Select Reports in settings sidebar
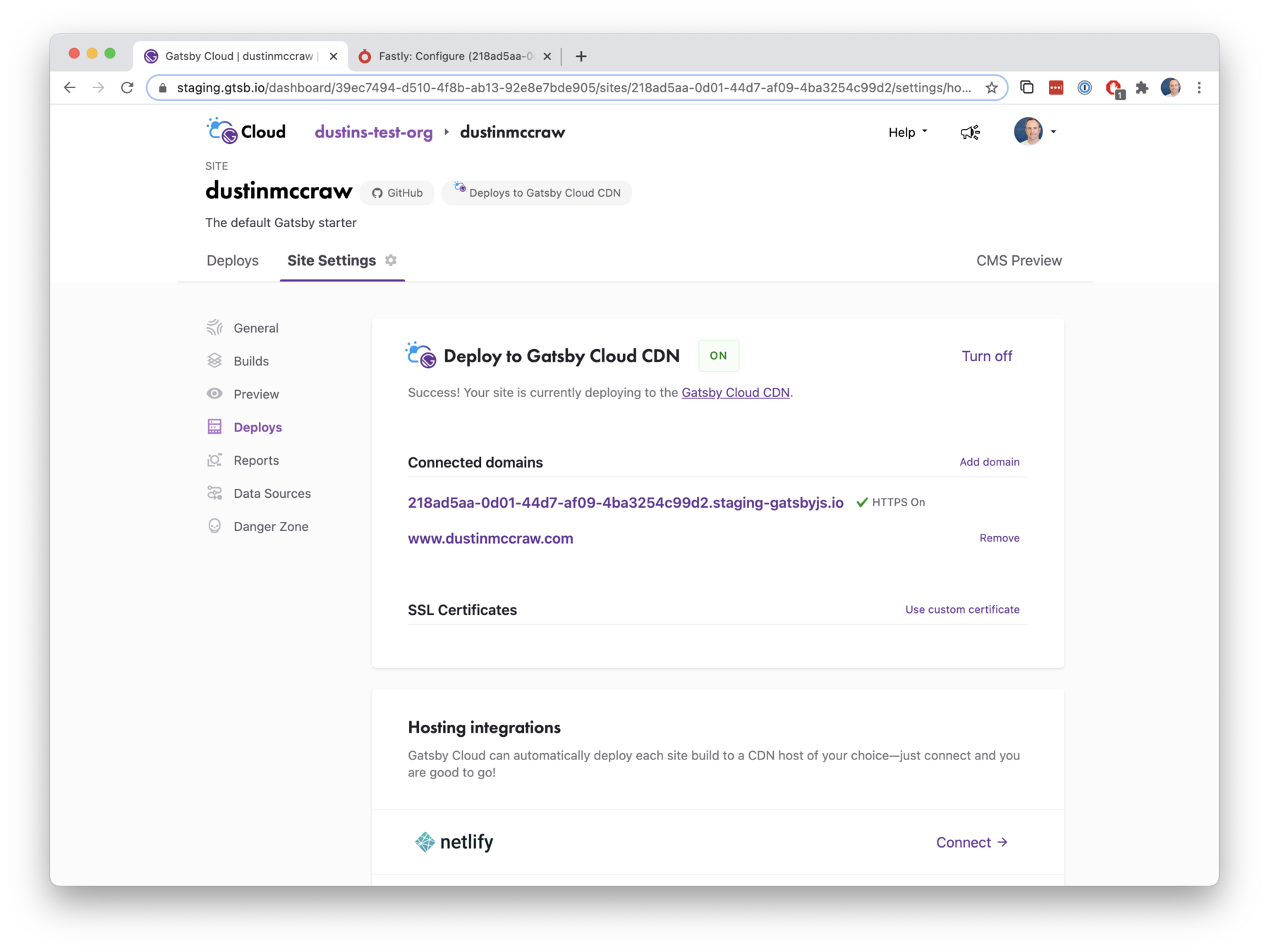Viewport: 1269px width, 952px height. tap(243, 460)
